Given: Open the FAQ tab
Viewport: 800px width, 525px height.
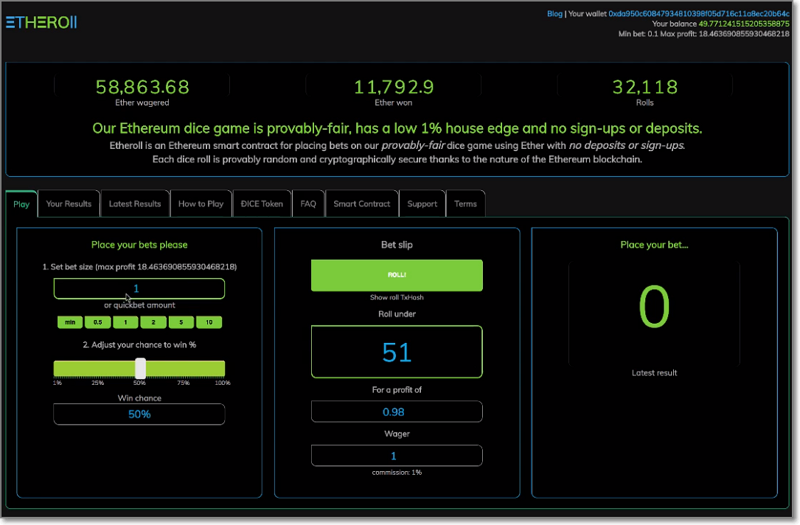Looking at the screenshot, I should (308, 204).
